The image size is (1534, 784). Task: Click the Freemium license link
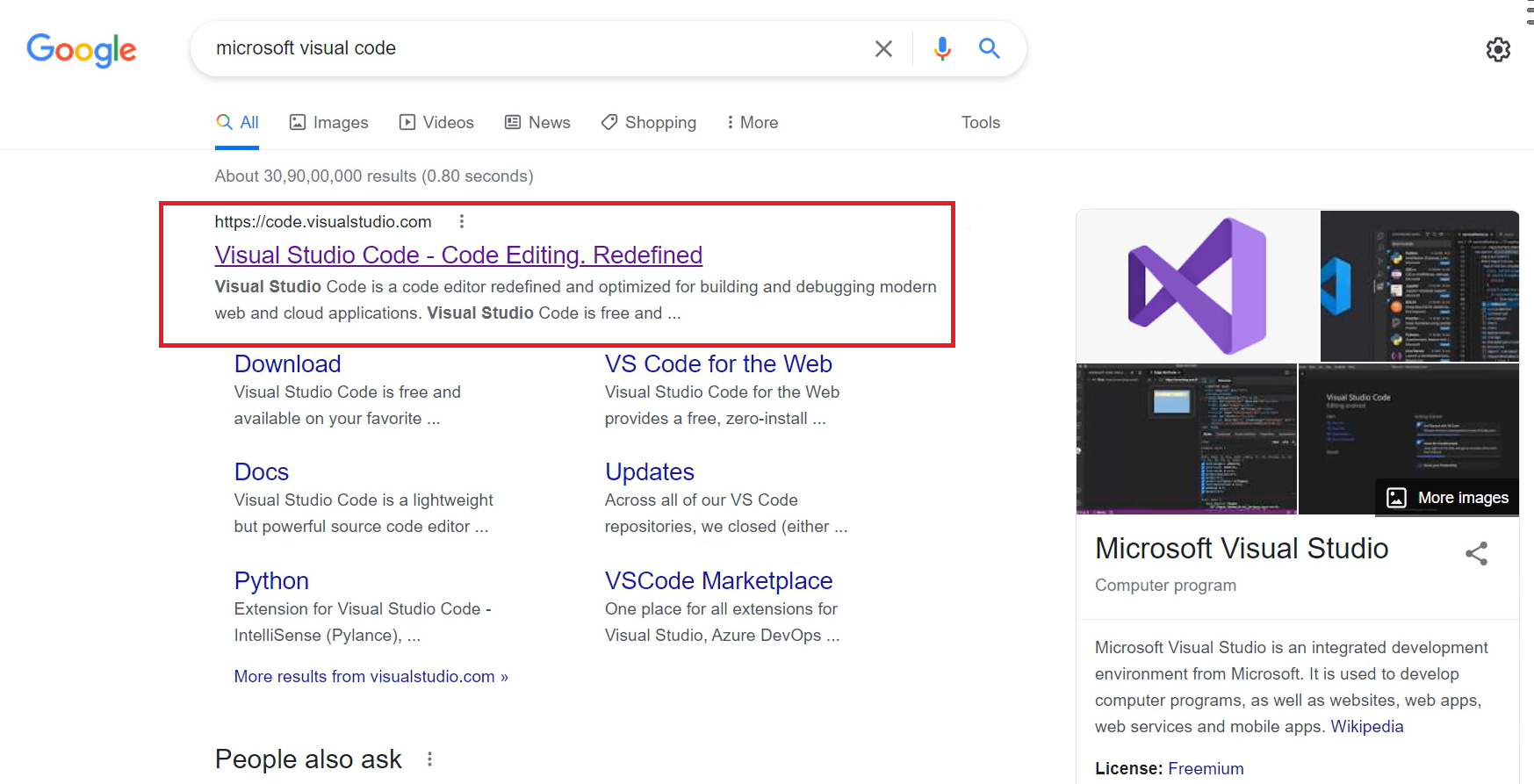(x=1206, y=769)
